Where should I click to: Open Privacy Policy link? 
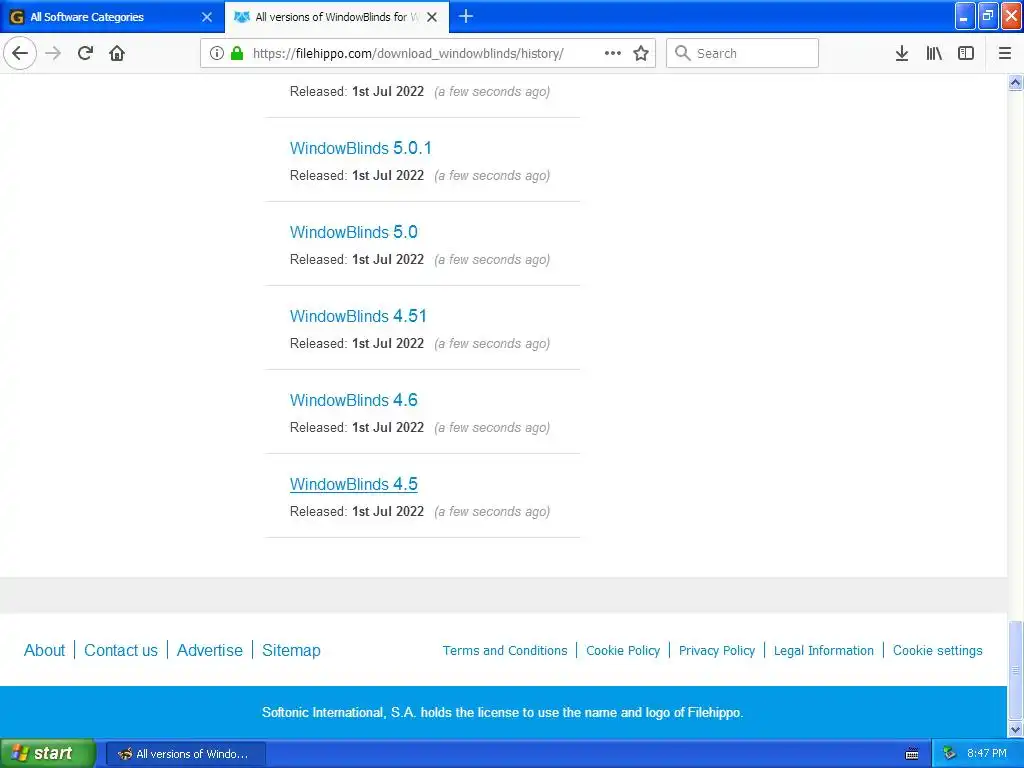[x=717, y=650]
